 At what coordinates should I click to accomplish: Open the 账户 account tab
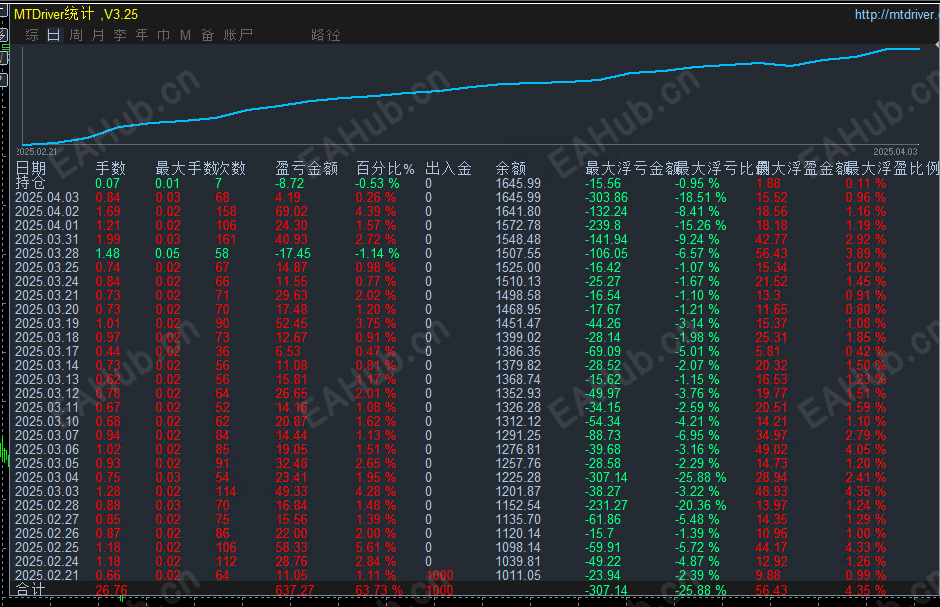pyautogui.click(x=238, y=35)
